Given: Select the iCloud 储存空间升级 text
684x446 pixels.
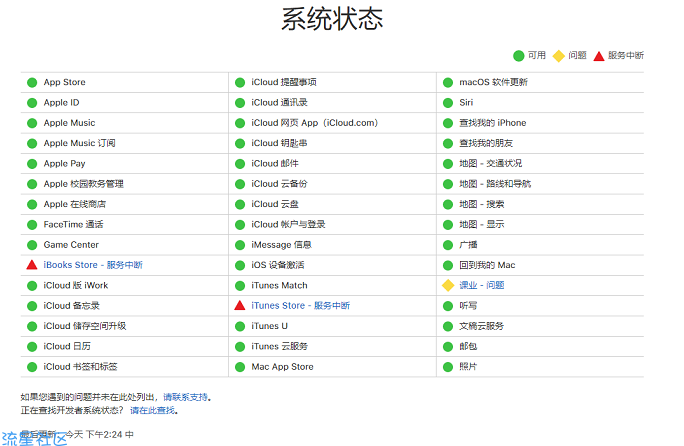Looking at the screenshot, I should click(85, 326).
